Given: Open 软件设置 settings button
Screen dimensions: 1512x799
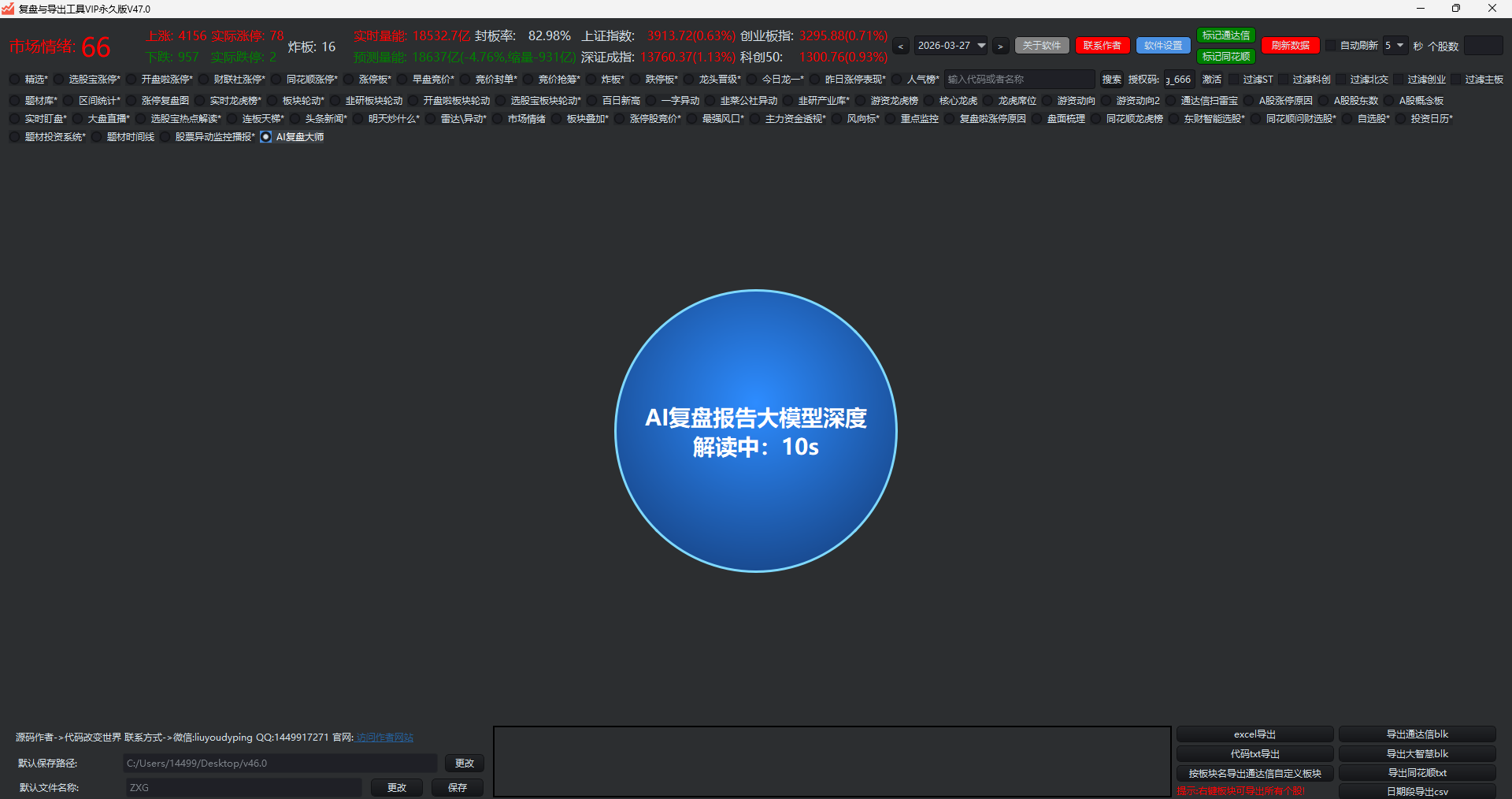Looking at the screenshot, I should tap(1163, 46).
